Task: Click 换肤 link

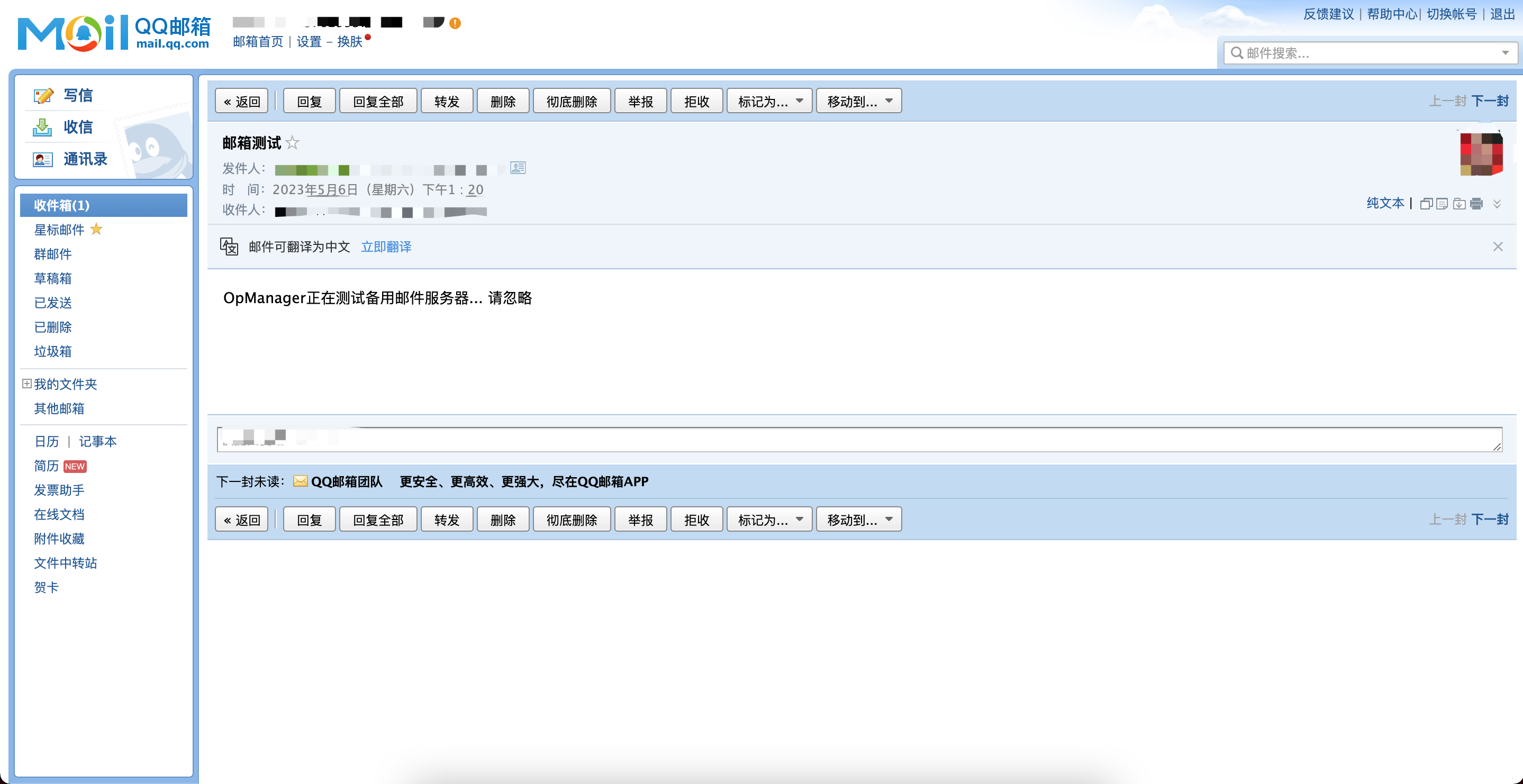Action: 349,41
